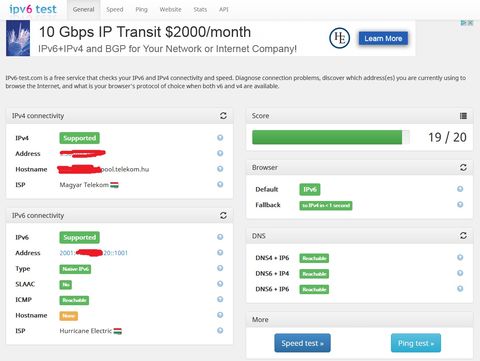480x361 pixels.
Task: Switch to the General tab
Action: click(83, 10)
